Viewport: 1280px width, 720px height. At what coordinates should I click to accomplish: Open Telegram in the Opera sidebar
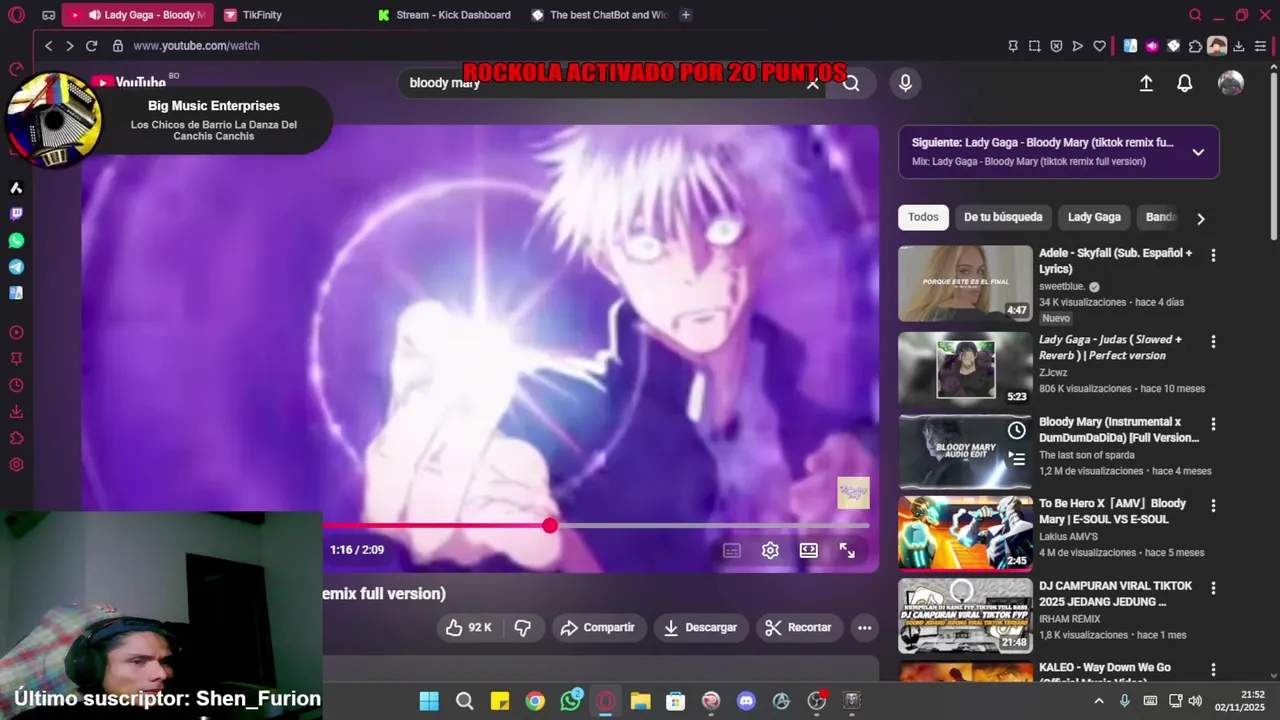pyautogui.click(x=16, y=267)
